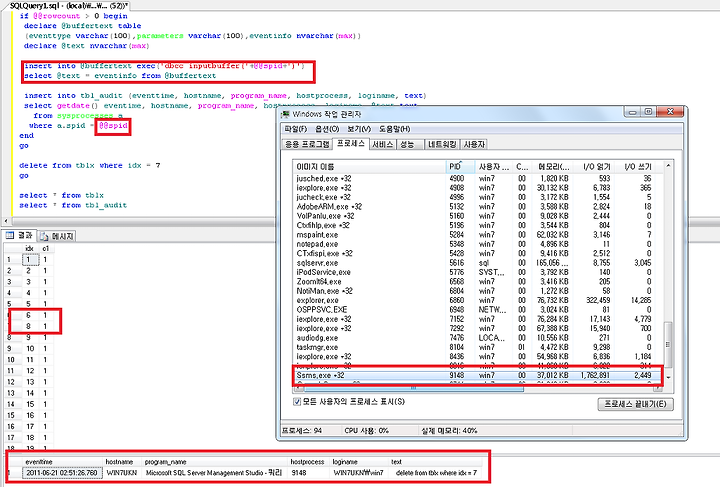Click the 프로세스: 94 status bar entry
This screenshot has width=720, height=487.
(x=302, y=431)
